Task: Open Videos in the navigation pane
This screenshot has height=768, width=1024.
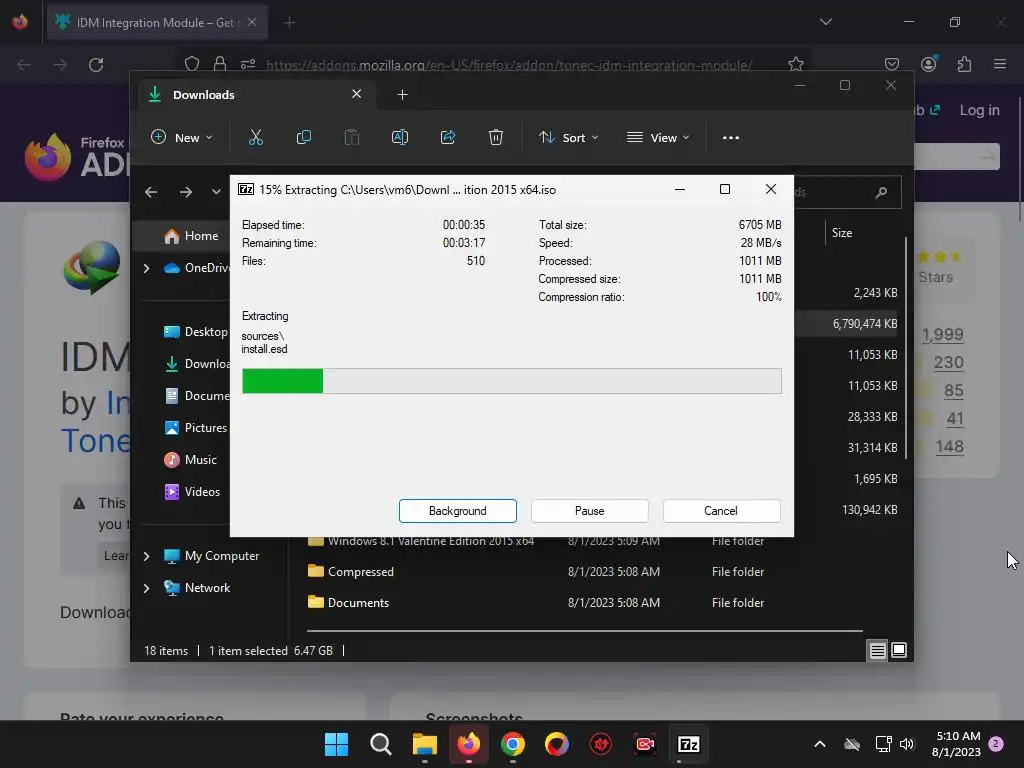Action: [x=192, y=492]
